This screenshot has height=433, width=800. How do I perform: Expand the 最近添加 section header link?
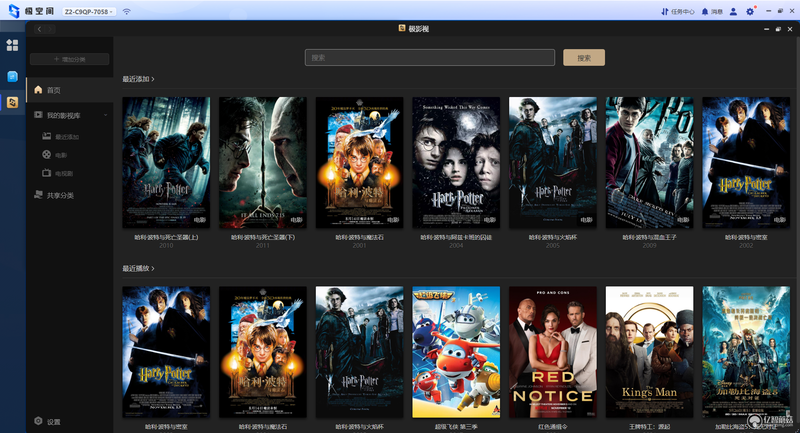(138, 79)
